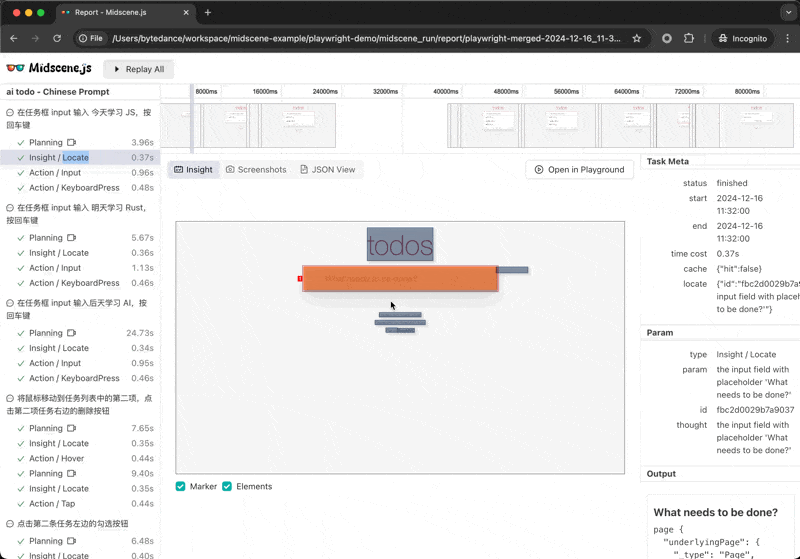Collapse the '将鼠标移动到任务列表' task group

click(10, 398)
